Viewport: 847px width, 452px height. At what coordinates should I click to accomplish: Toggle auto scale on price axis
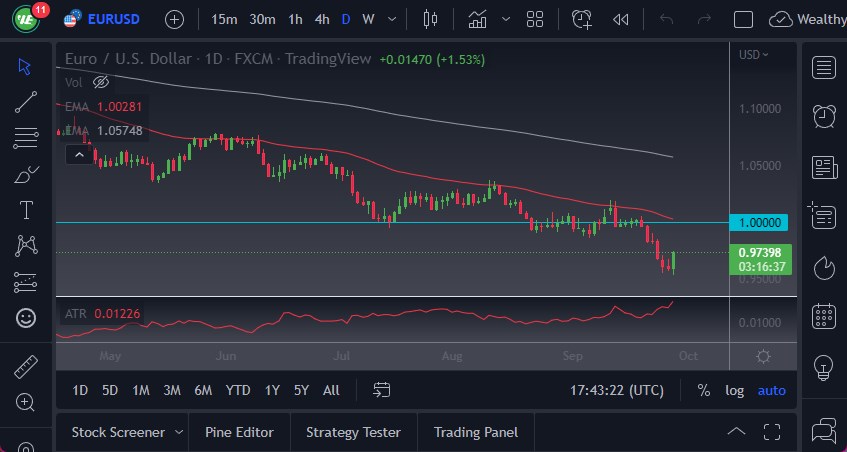[771, 390]
